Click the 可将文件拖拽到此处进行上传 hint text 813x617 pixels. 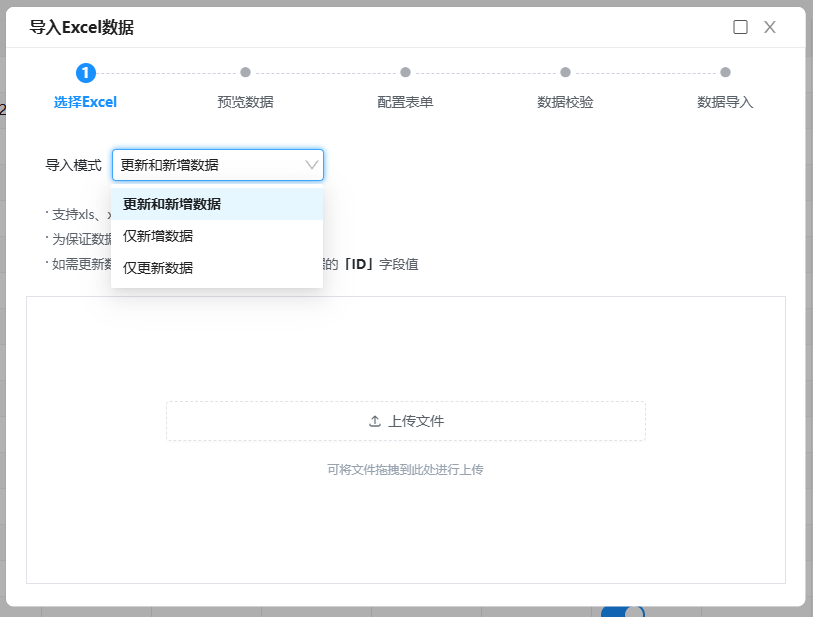[405, 470]
